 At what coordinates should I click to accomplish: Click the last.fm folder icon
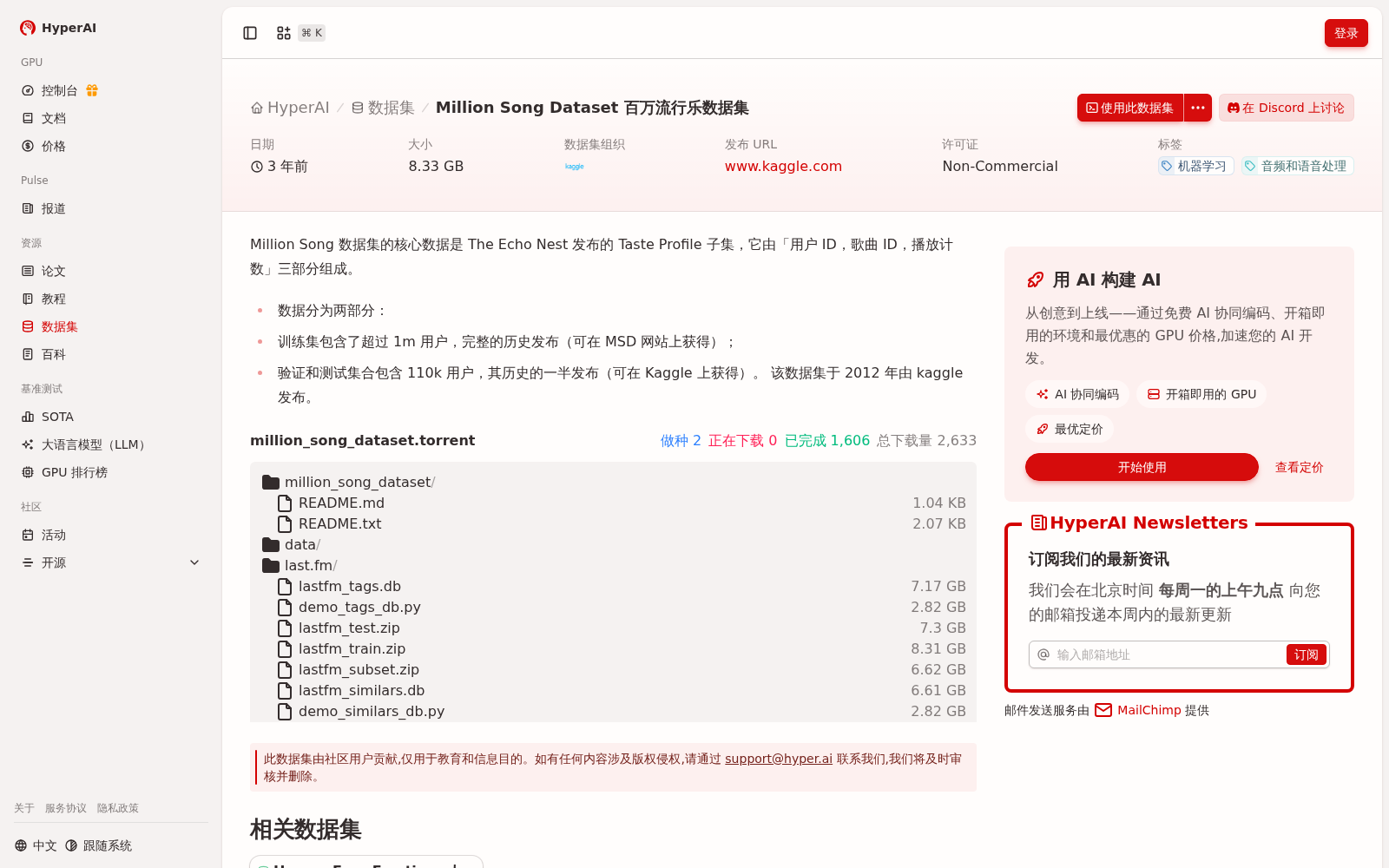click(271, 566)
